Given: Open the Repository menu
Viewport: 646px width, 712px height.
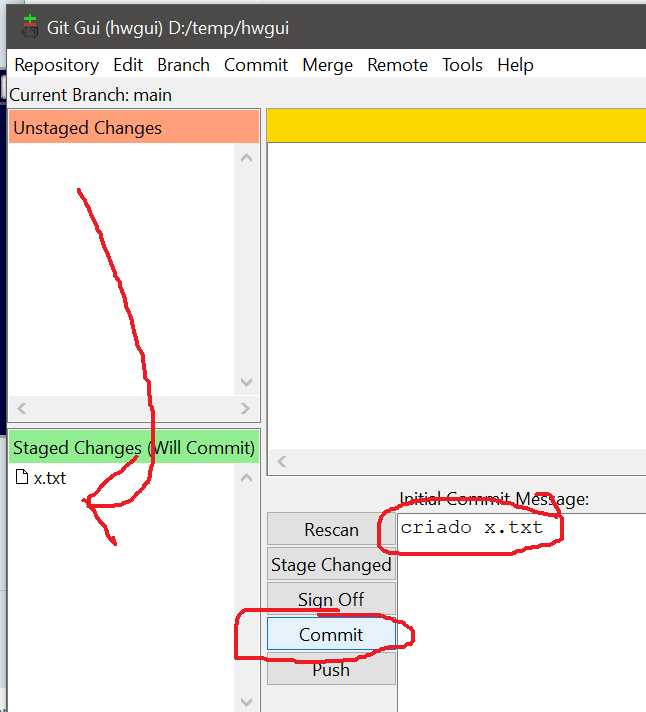Looking at the screenshot, I should 56,65.
